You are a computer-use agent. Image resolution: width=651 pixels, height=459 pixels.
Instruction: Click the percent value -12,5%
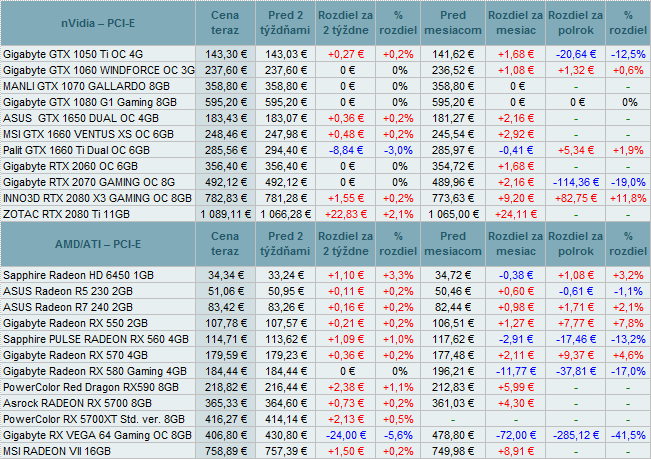[628, 54]
